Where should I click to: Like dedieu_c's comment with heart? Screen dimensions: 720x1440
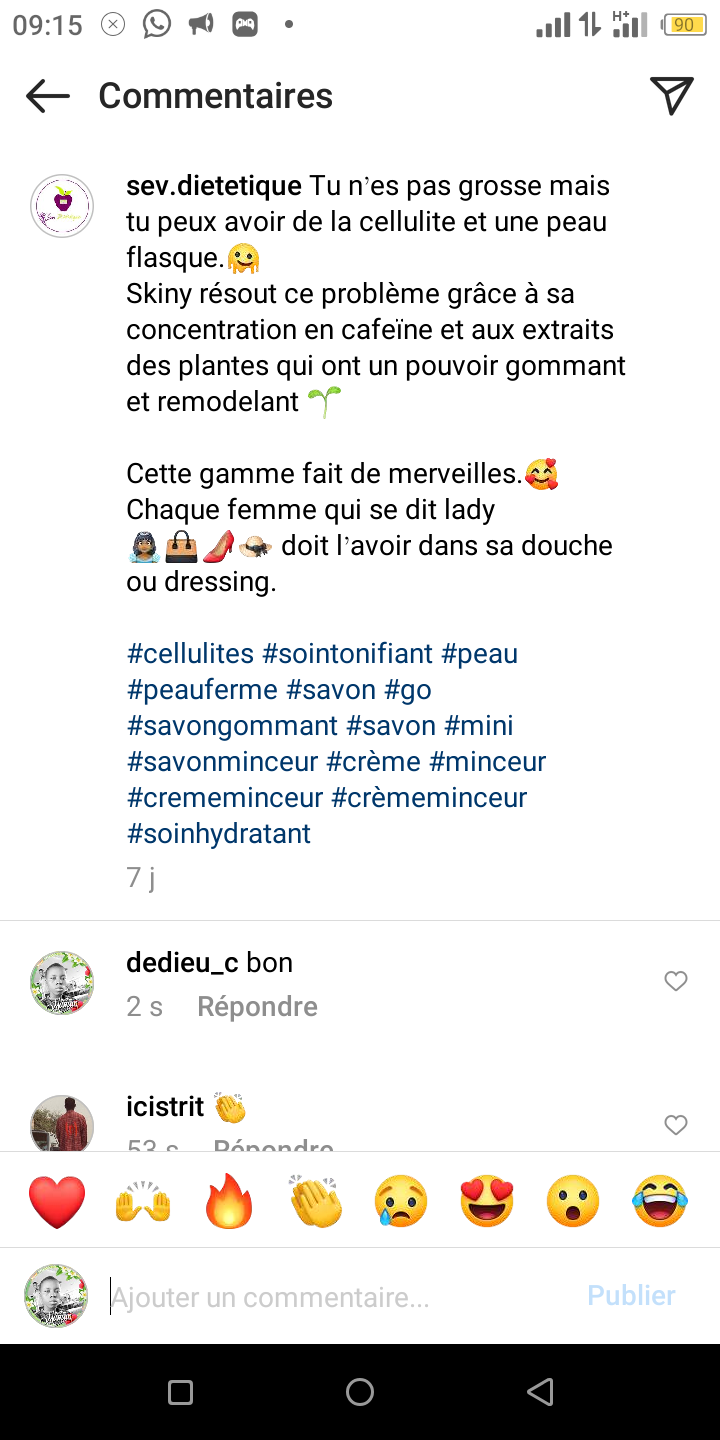[x=676, y=981]
